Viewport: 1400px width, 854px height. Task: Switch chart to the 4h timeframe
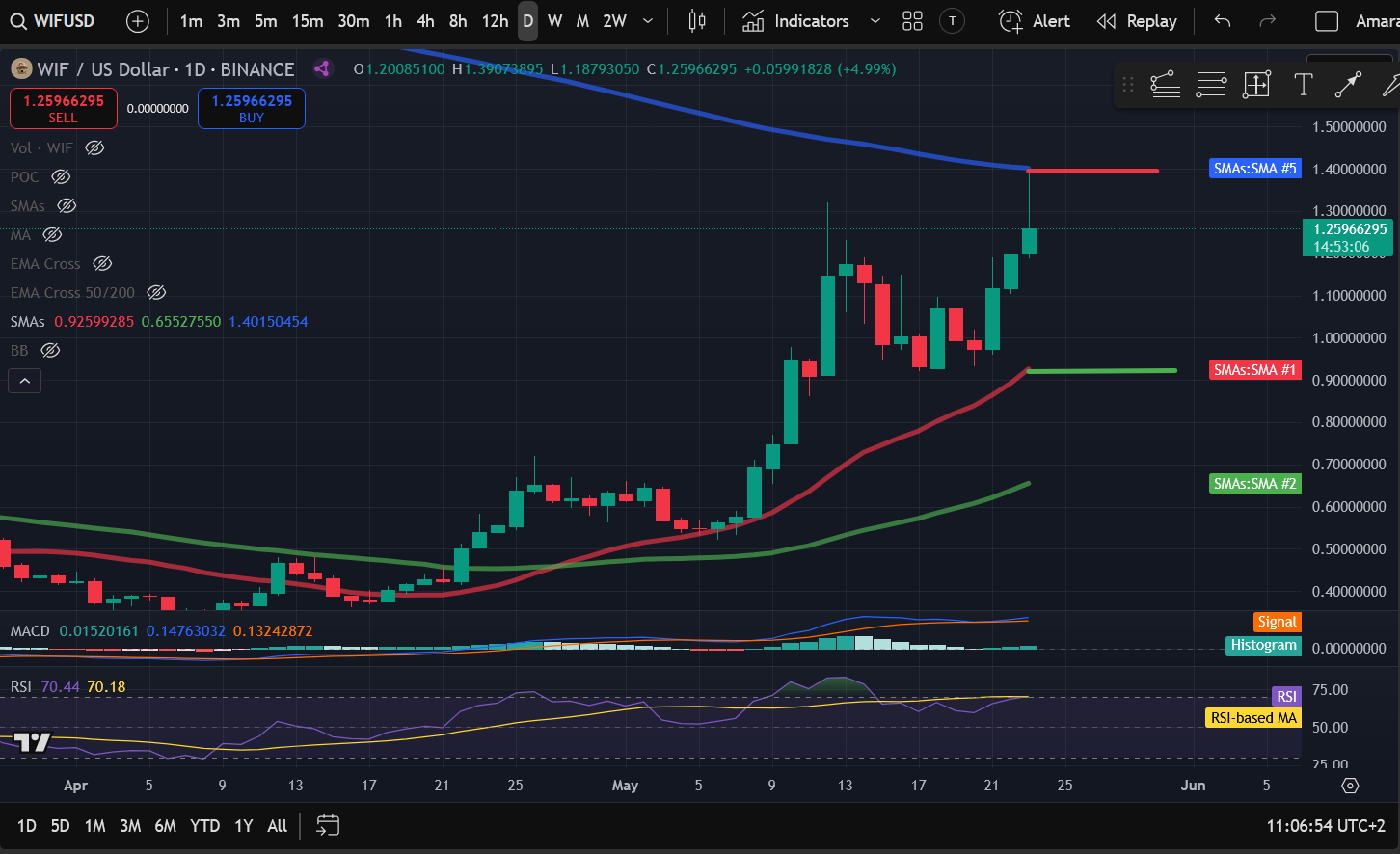coord(425,21)
